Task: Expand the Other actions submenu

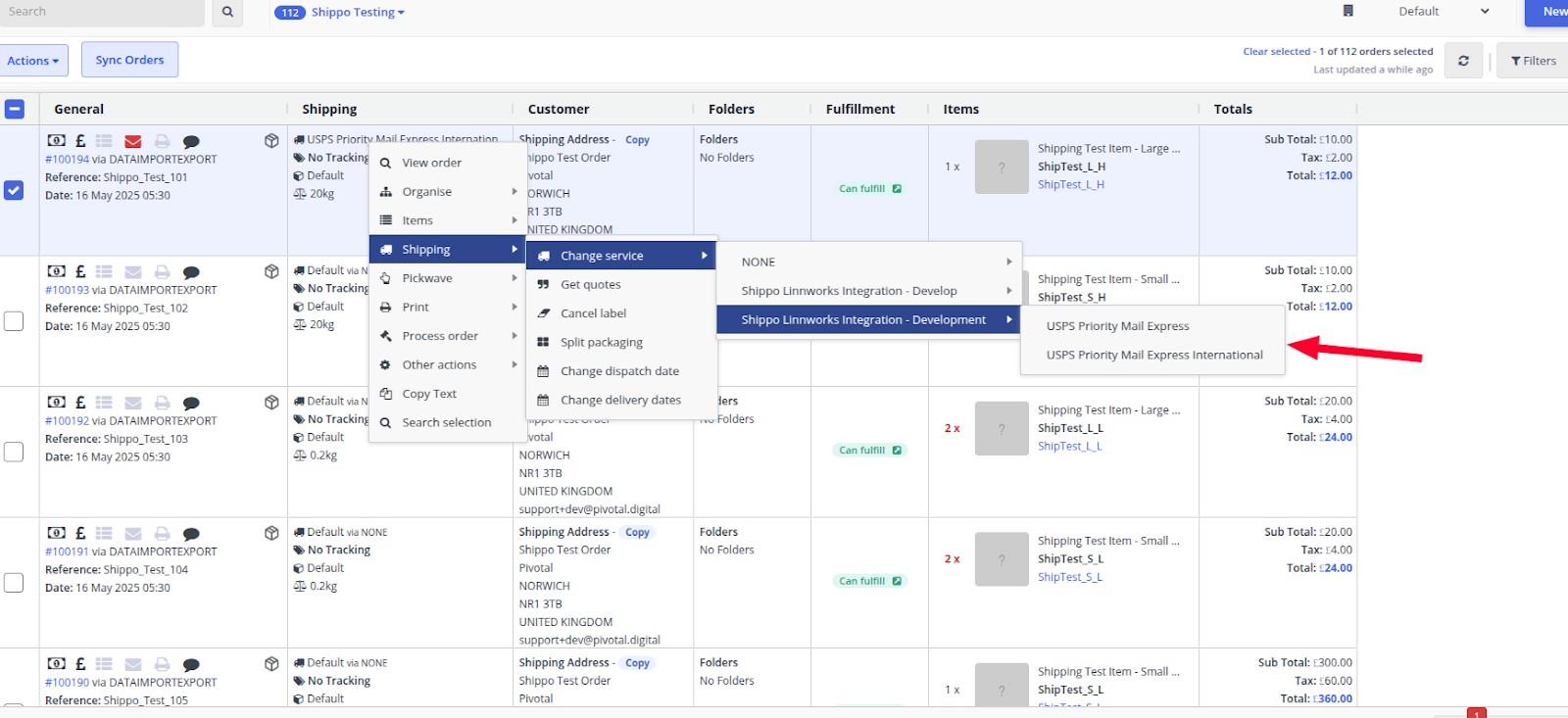Action: [448, 364]
